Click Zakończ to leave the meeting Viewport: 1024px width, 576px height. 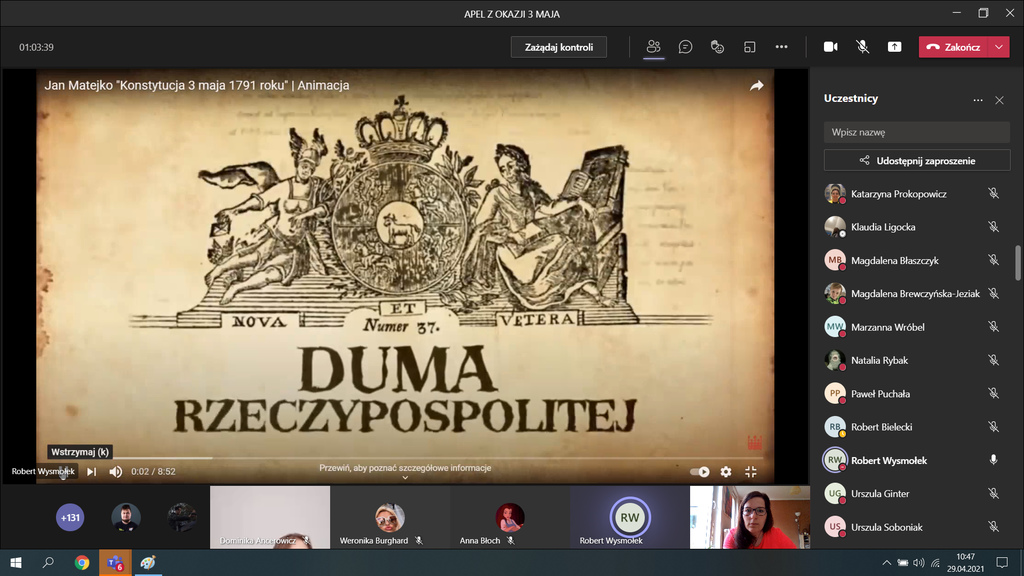954,47
